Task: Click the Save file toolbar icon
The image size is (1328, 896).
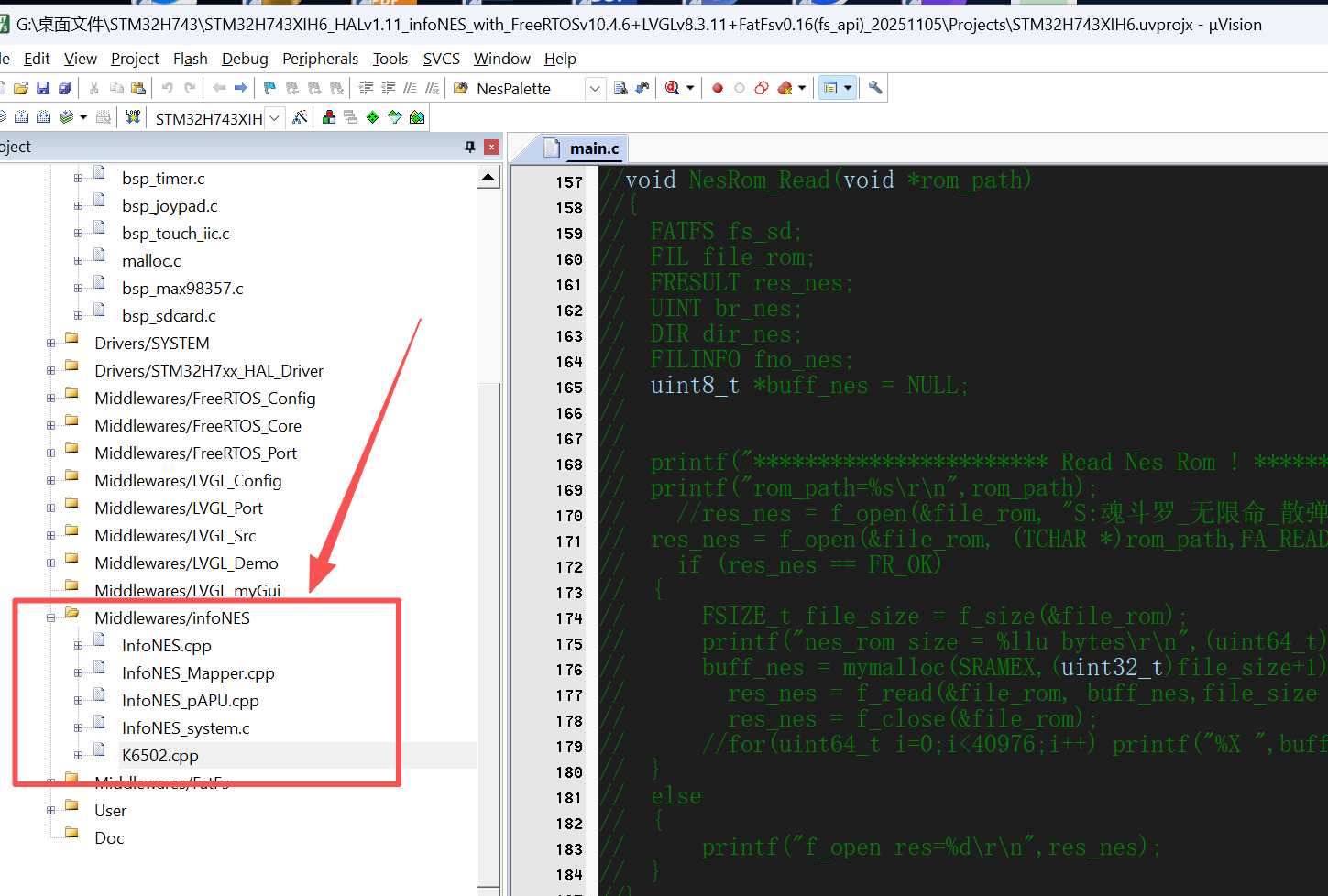Action: [x=43, y=88]
